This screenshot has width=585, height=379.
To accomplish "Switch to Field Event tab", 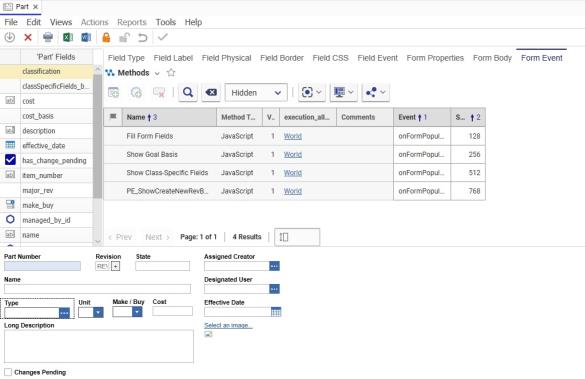I will click(378, 58).
